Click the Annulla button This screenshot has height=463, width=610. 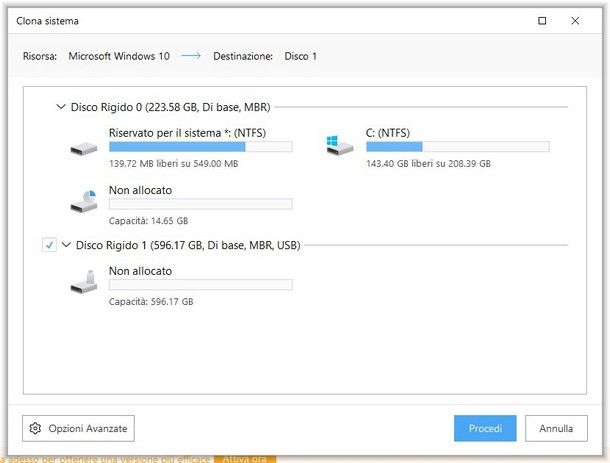(x=556, y=428)
